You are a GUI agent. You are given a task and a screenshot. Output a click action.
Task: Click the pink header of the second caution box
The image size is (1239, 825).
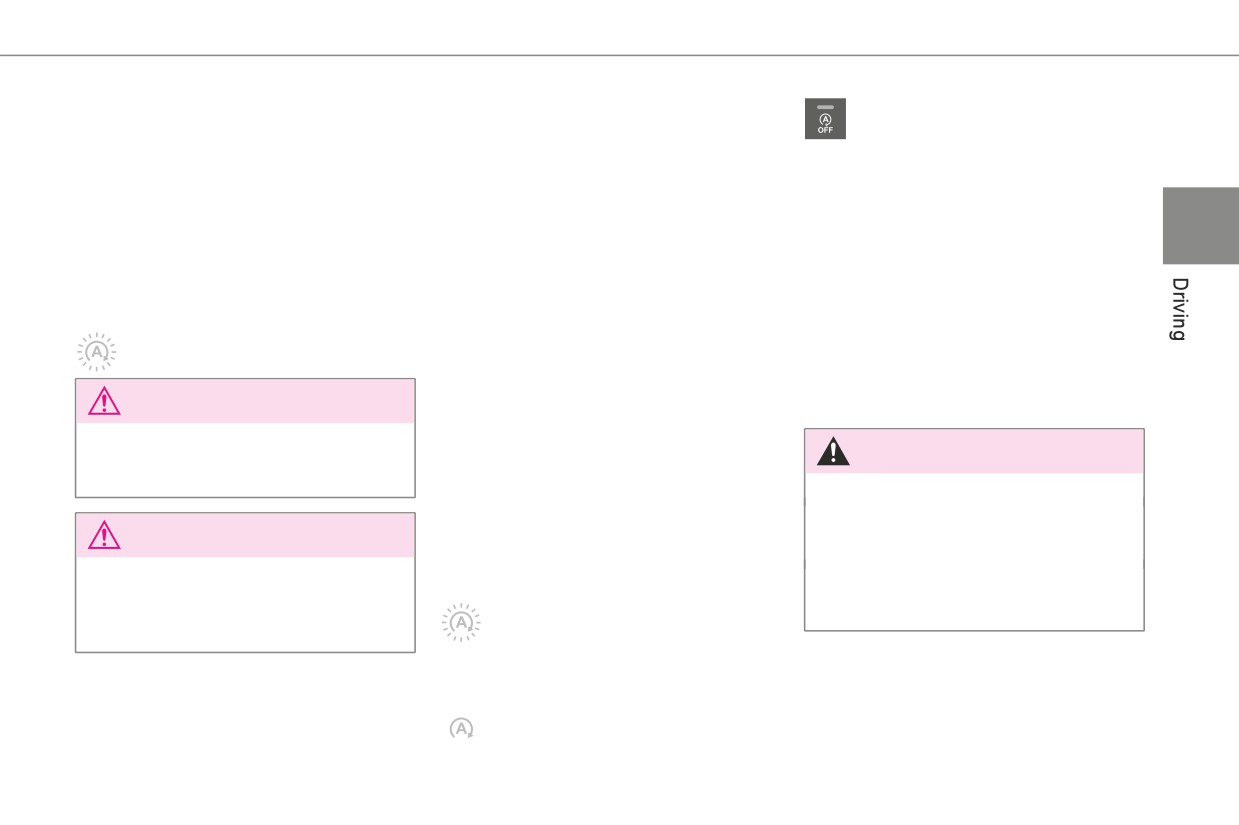coord(245,535)
